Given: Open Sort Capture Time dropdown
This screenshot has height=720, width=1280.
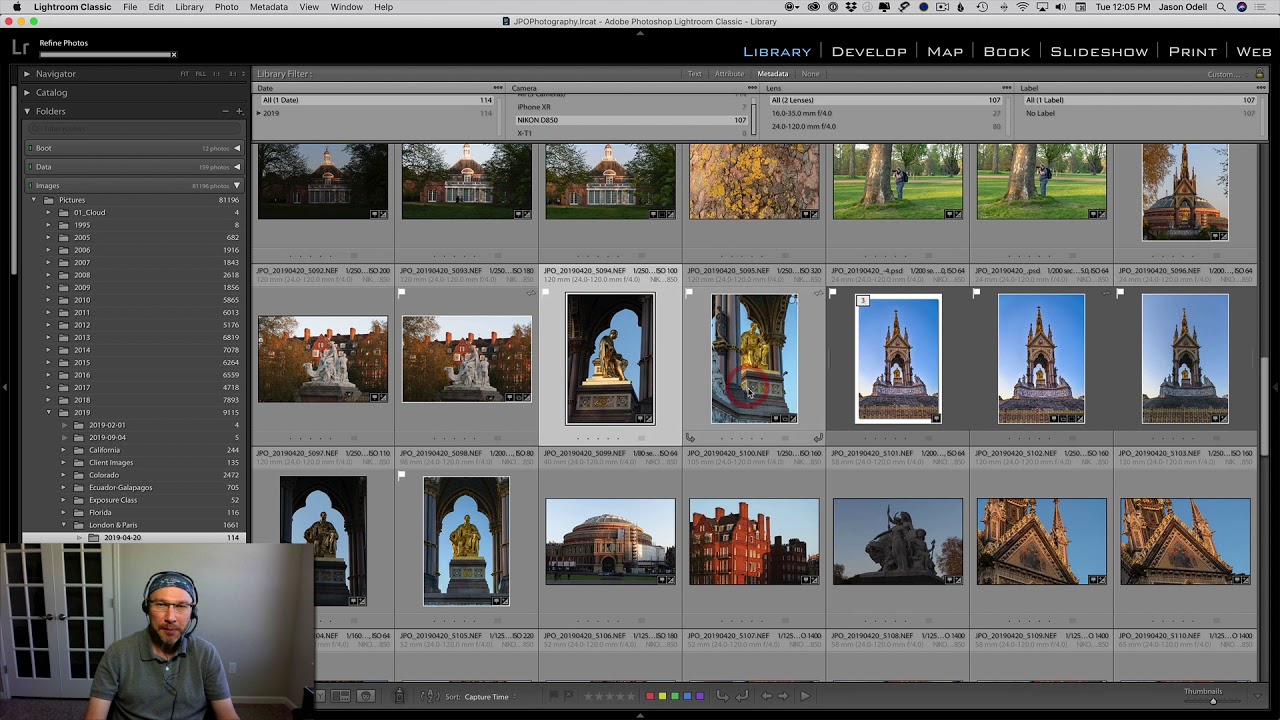Looking at the screenshot, I should tap(489, 696).
